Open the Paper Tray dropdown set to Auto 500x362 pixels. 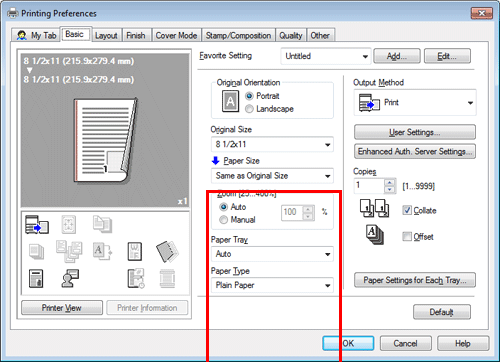click(272, 254)
